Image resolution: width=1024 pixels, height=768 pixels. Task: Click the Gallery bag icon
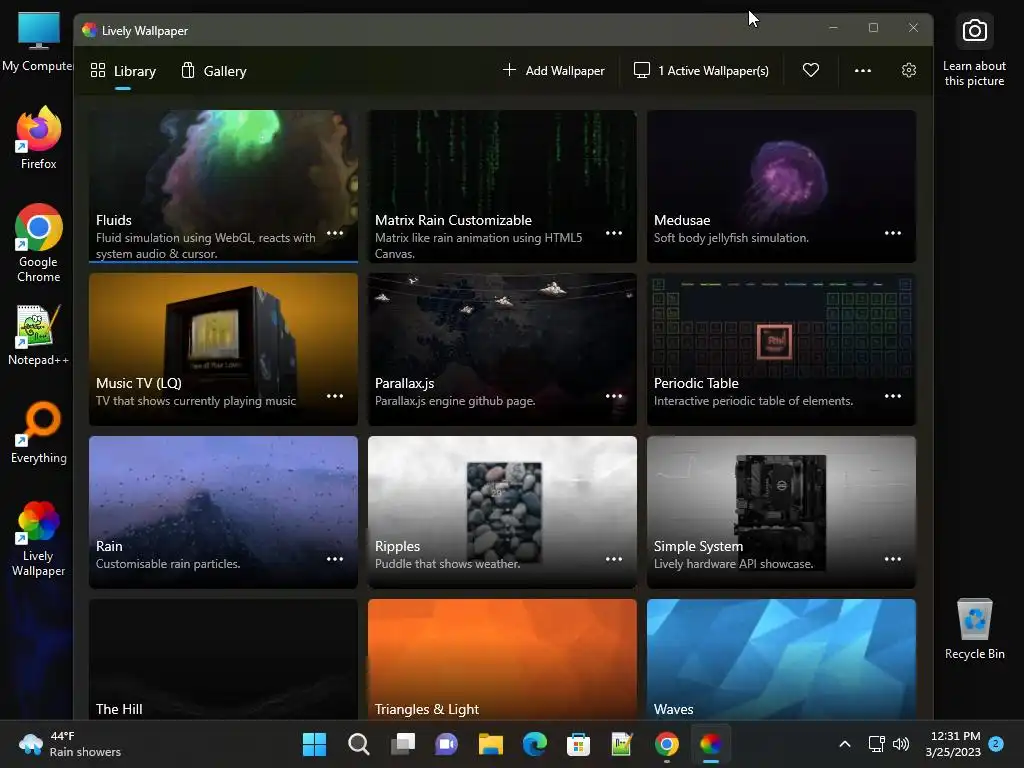(188, 70)
